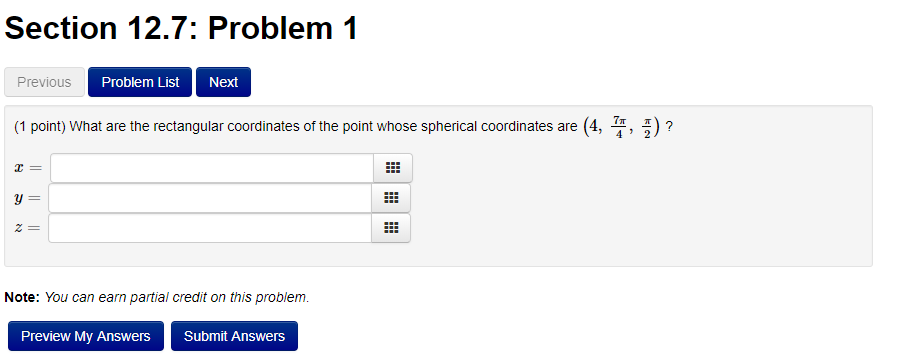911x363 pixels.
Task: Open the equation editor grid for z
Action: 391,228
